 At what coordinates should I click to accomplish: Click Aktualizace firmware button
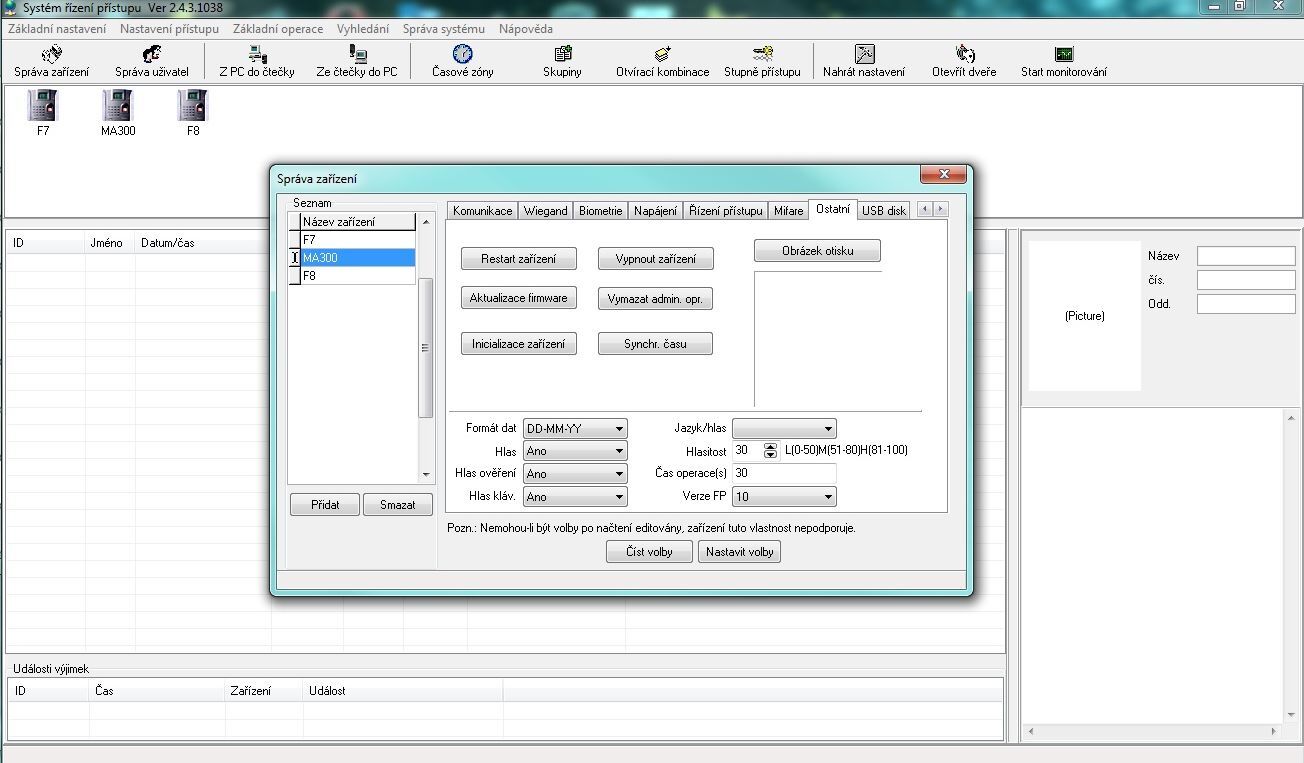point(519,298)
